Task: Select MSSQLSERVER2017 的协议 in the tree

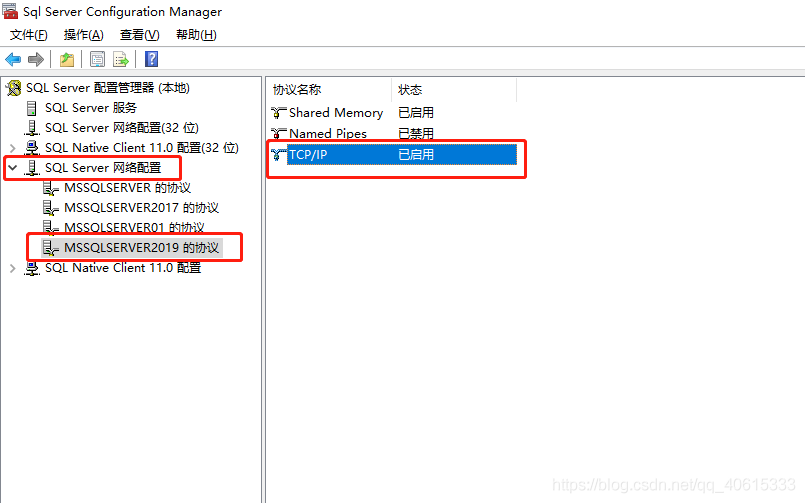Action: [x=141, y=208]
